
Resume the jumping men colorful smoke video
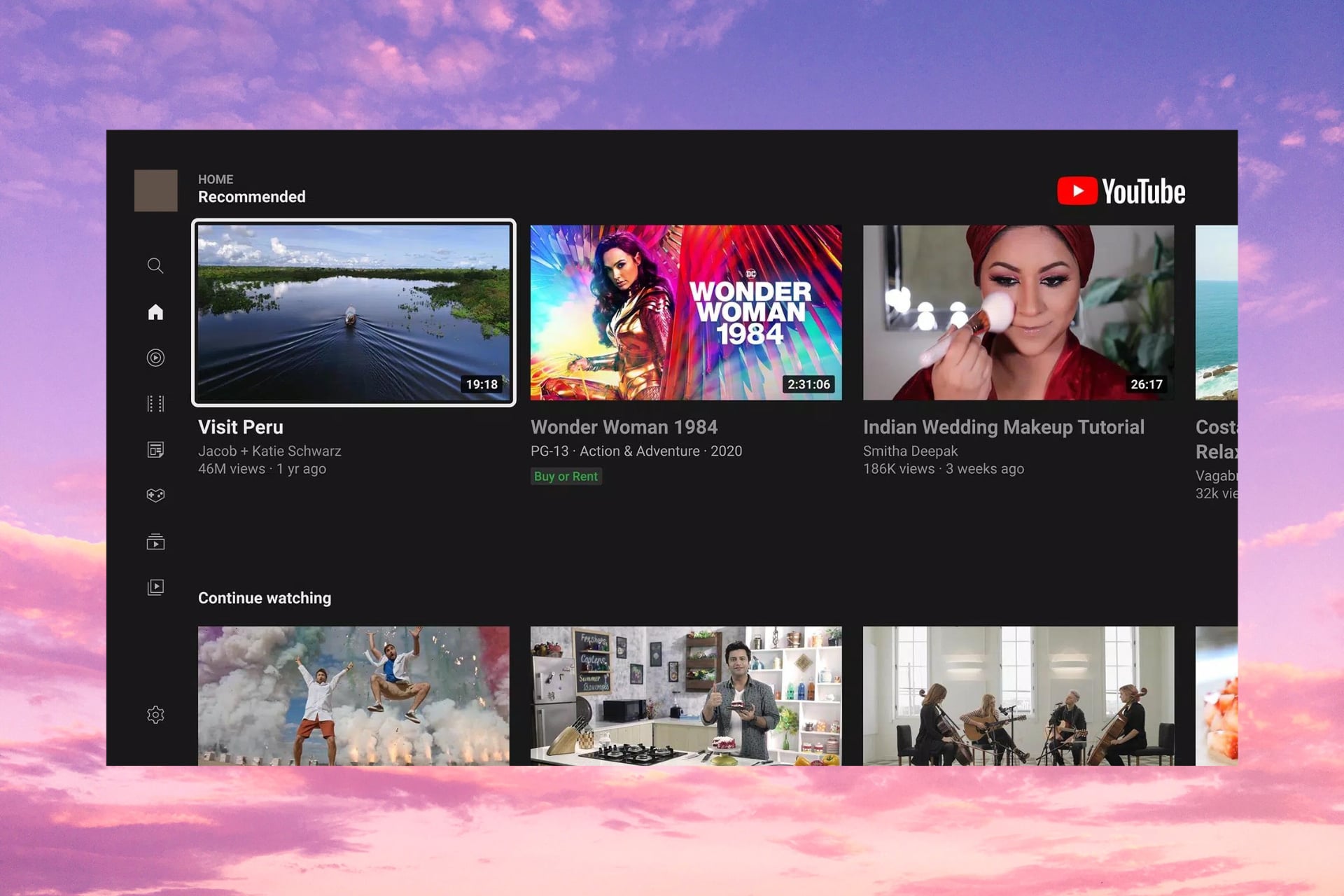[353, 695]
